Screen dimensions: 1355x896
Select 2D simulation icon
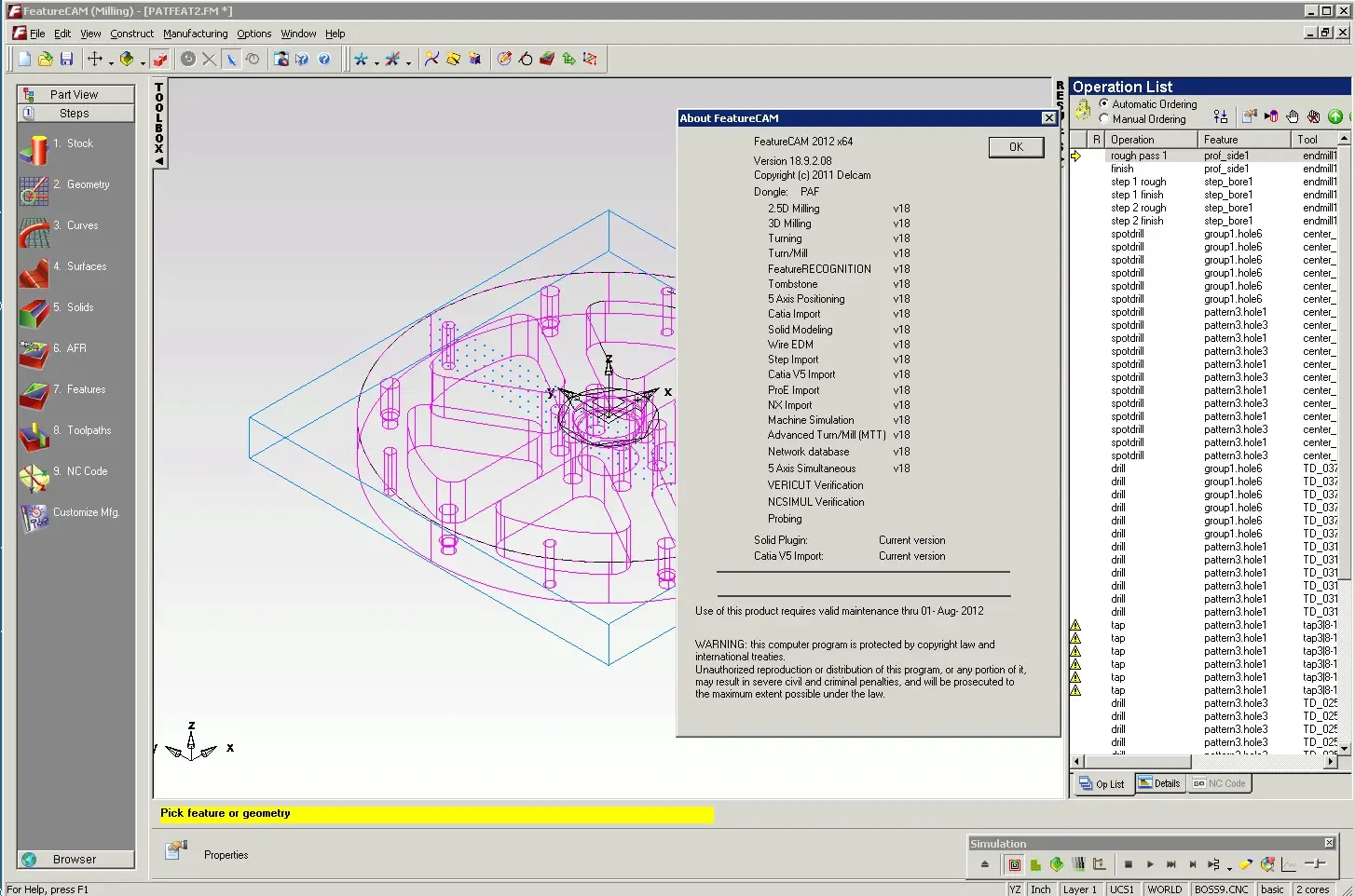tap(1035, 864)
